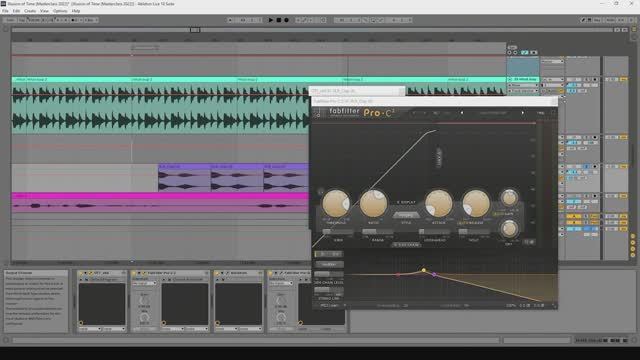
Task: Switch side chain In/Ext toggle
Action: (x=329, y=254)
